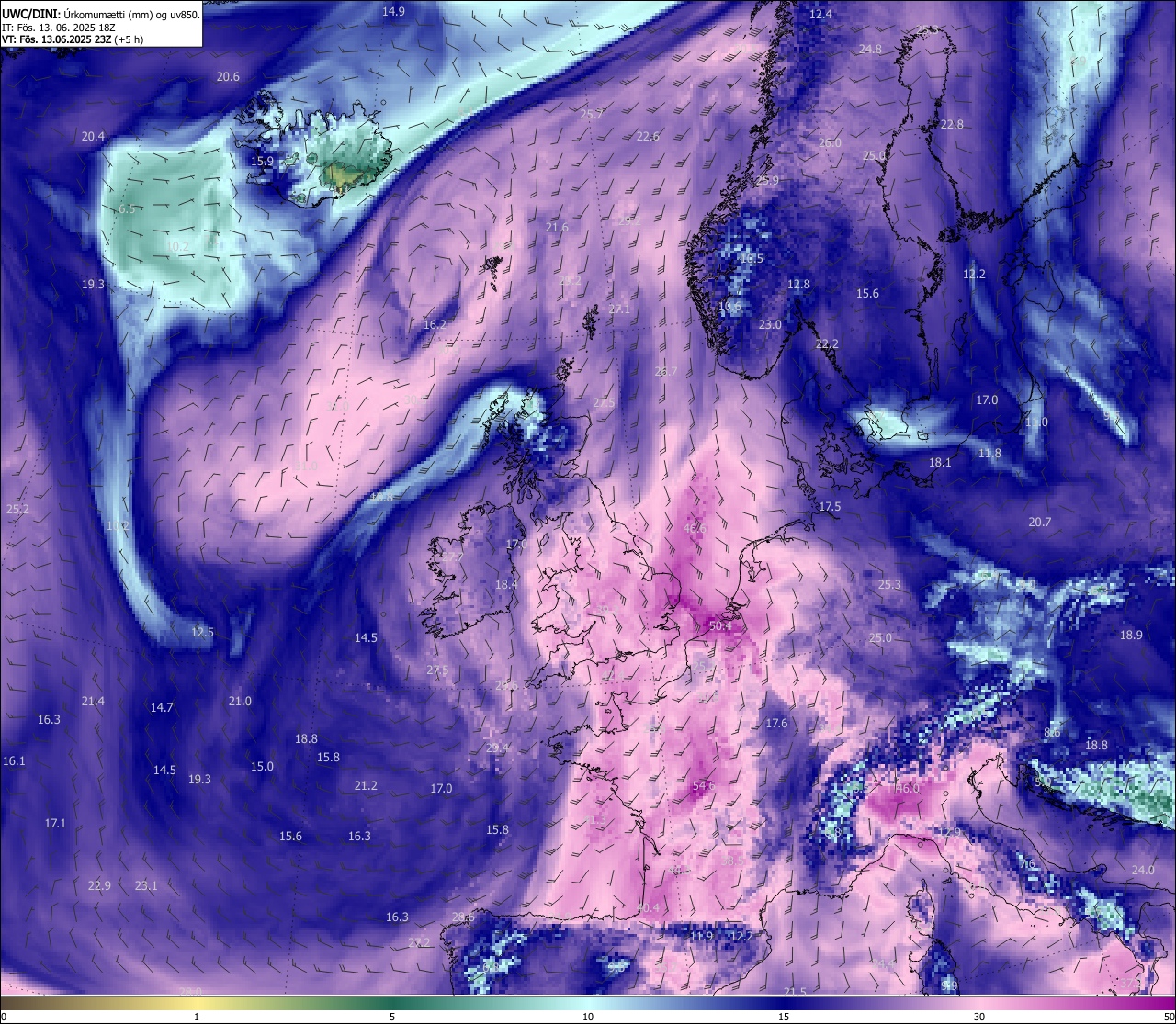Click the 17.1 value at the left
This screenshot has height=1024, width=1176.
point(55,823)
